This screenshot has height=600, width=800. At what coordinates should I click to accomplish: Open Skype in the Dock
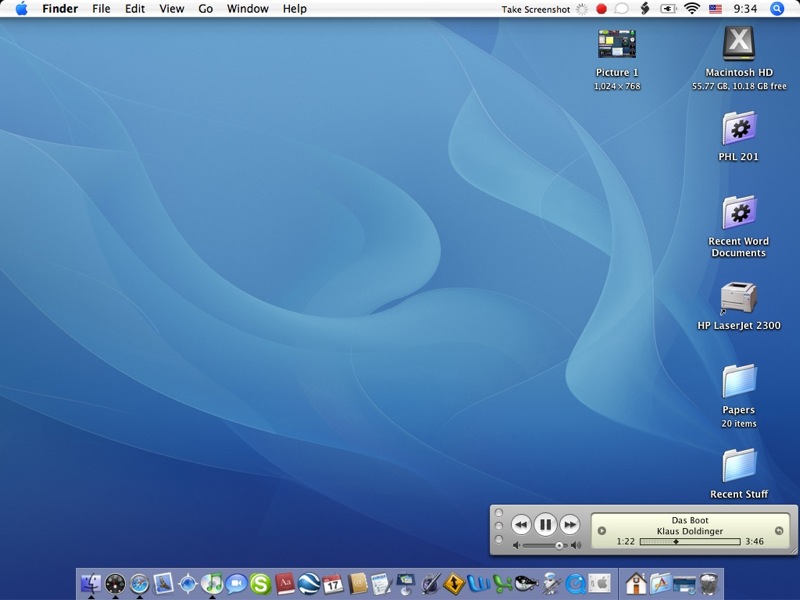coord(260,583)
